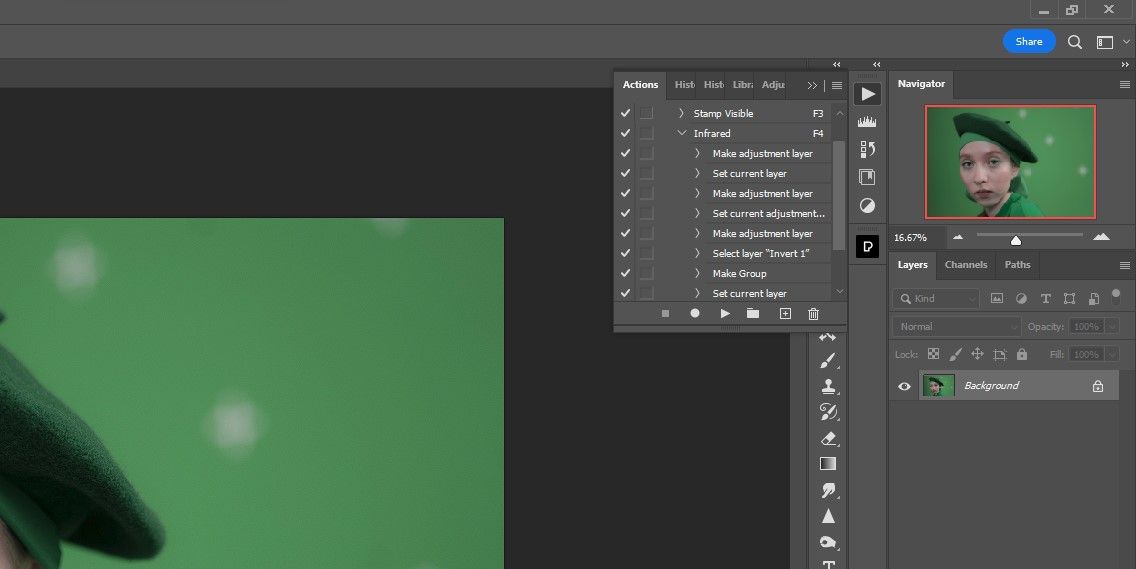Open the search magnifier icon near Share
The width and height of the screenshot is (1136, 569).
[1075, 42]
